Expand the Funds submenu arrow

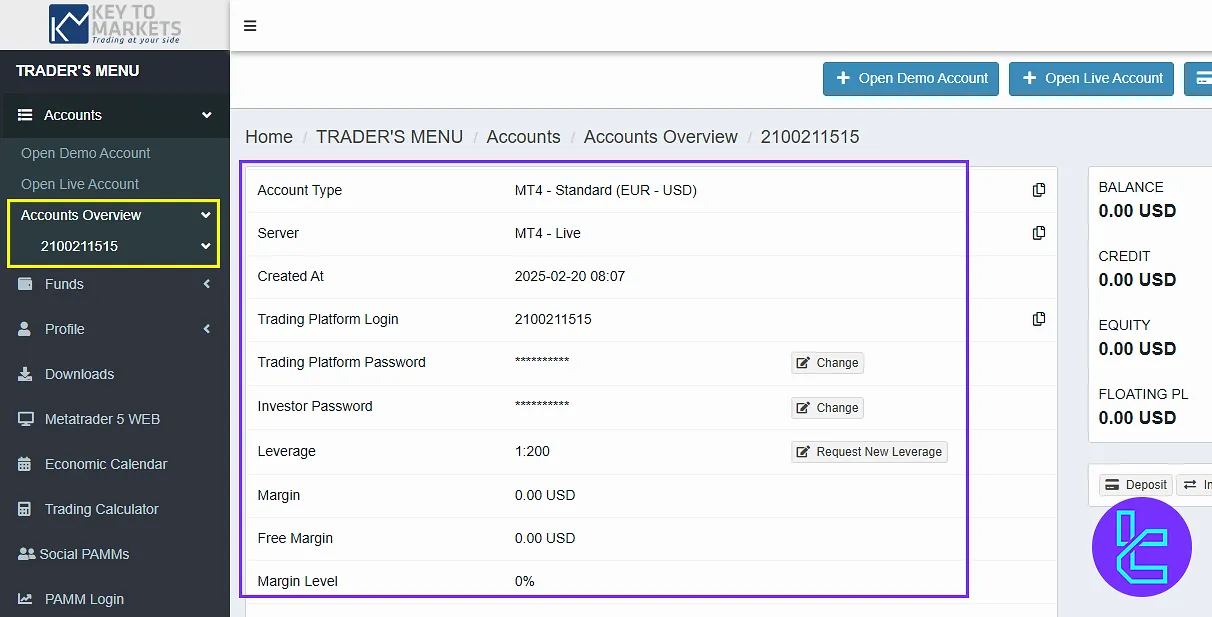(x=207, y=284)
